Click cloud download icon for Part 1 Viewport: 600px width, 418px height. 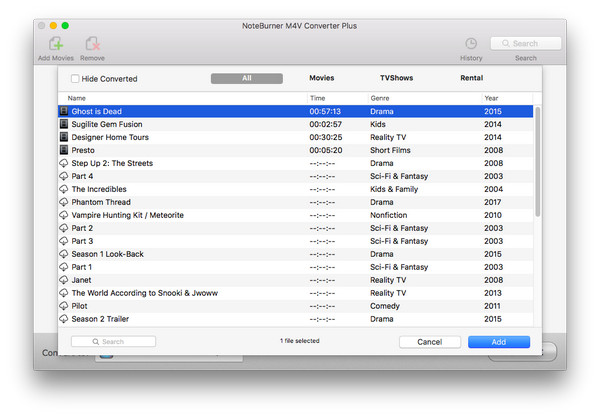pyautogui.click(x=64, y=267)
